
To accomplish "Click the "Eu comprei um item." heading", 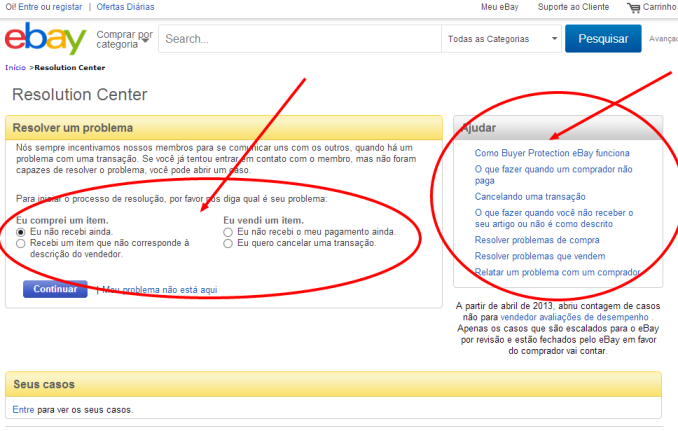I will coord(62,220).
